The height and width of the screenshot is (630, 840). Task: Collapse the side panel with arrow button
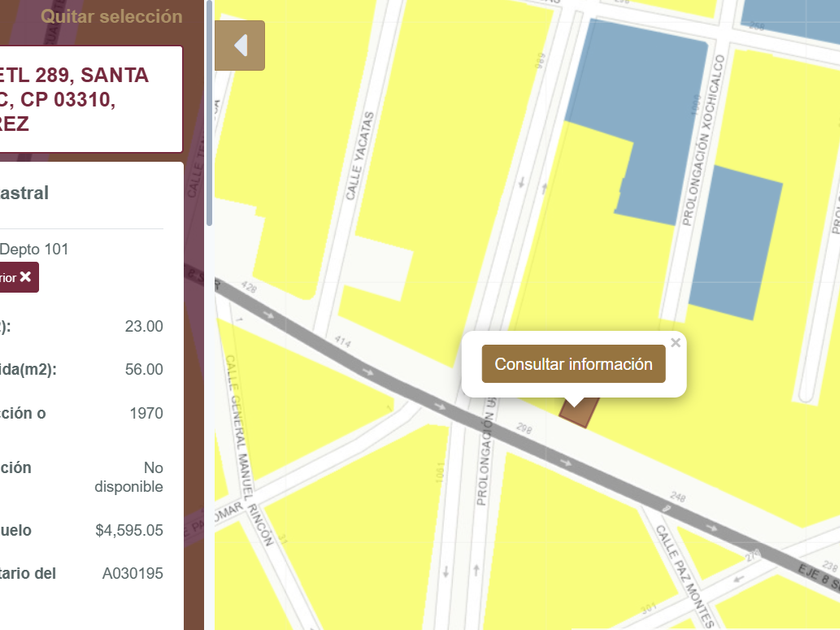(x=239, y=46)
